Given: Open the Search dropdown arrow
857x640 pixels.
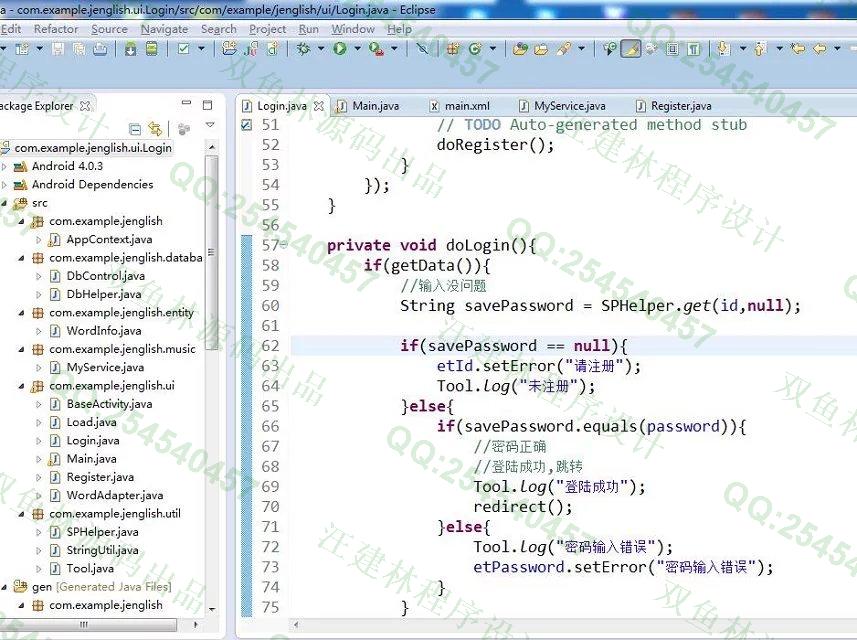Looking at the screenshot, I should click(581, 49).
